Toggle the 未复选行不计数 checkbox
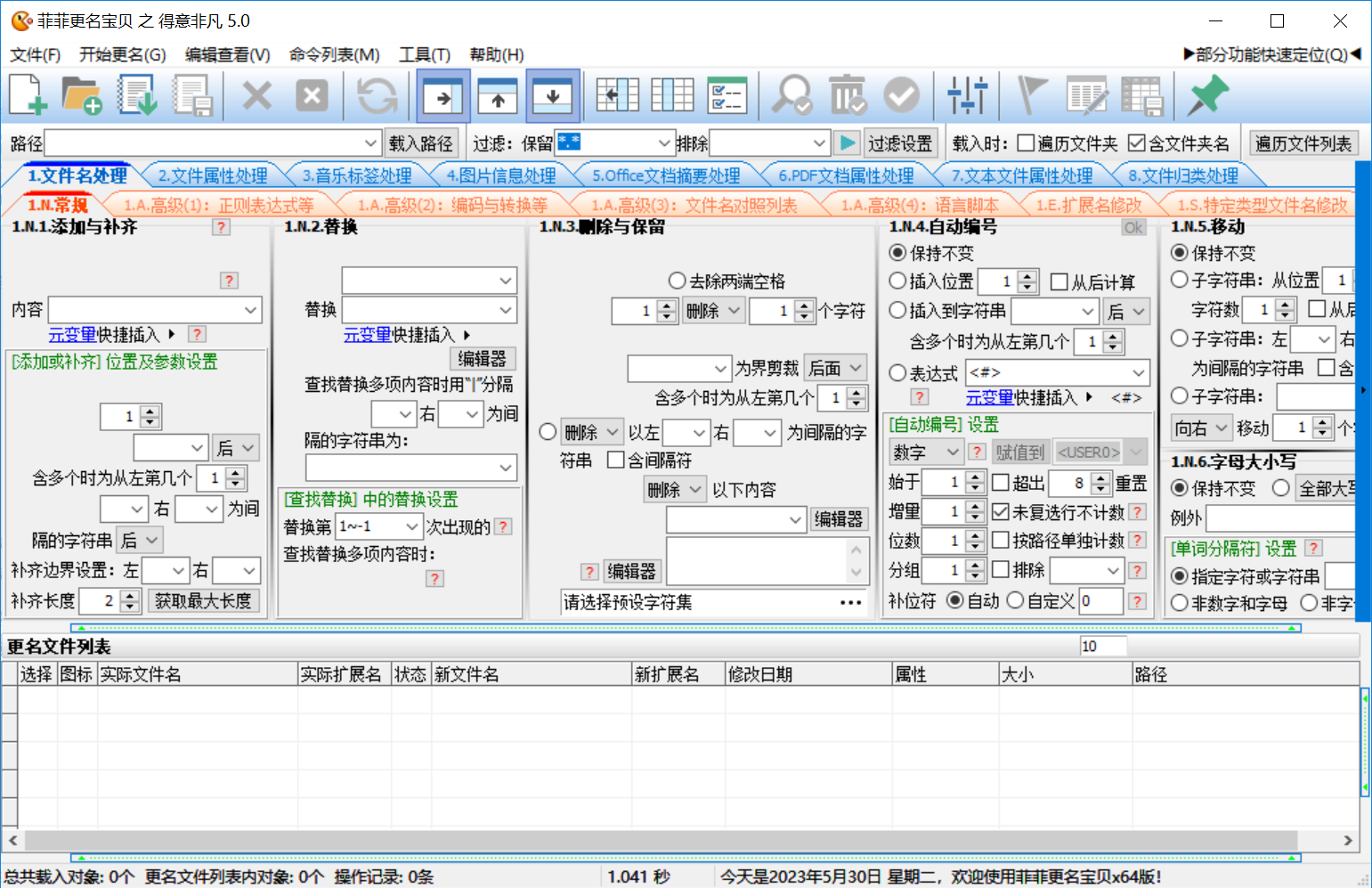This screenshot has height=888, width=1372. coord(1000,512)
